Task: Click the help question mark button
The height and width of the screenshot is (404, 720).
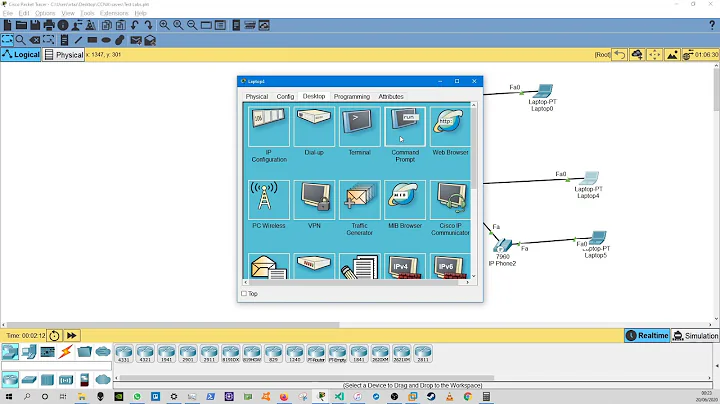Action: tap(712, 25)
